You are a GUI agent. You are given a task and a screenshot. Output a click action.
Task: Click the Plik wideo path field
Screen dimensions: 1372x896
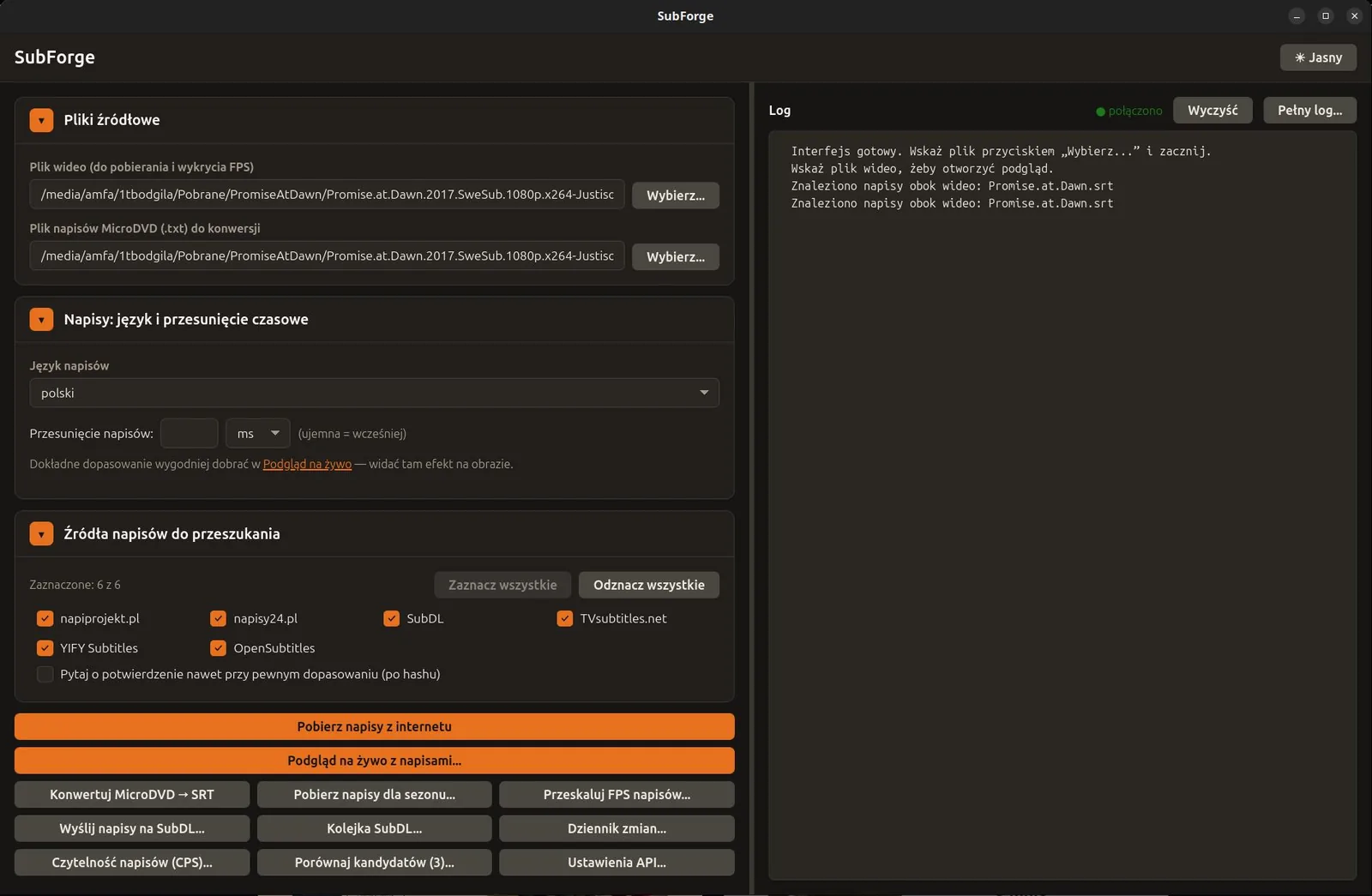[x=327, y=195]
